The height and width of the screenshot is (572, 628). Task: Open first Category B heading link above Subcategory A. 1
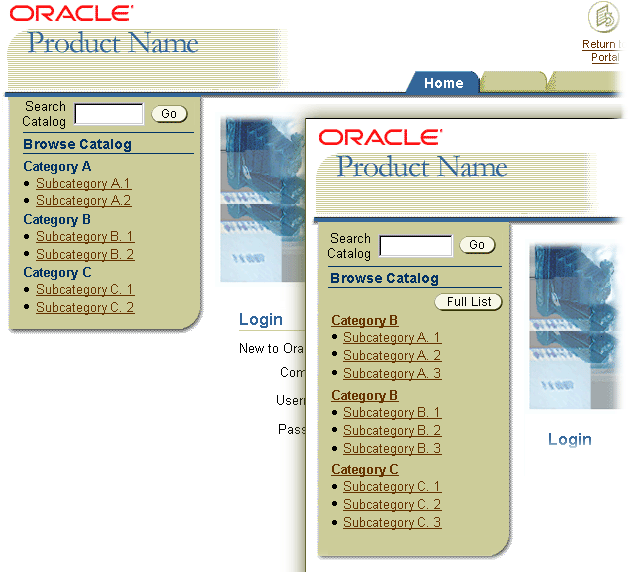(364, 320)
